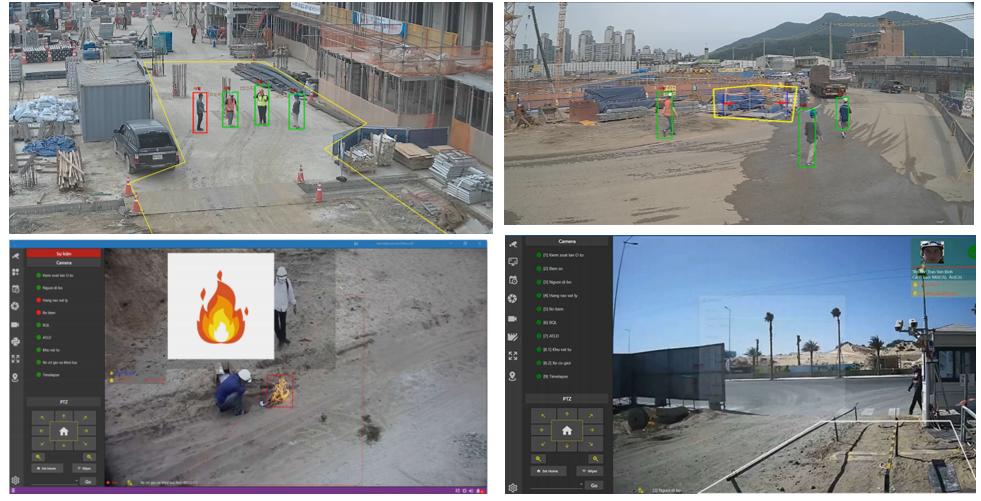The width and height of the screenshot is (981, 501).
Task: Click Set Home button in gate-camera window
Action: pos(547,469)
